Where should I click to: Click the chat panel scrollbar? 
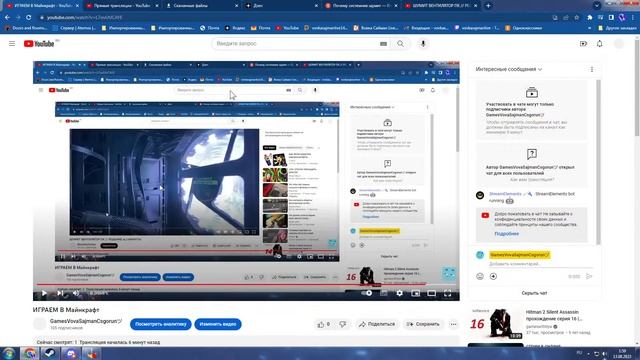[x=598, y=163]
